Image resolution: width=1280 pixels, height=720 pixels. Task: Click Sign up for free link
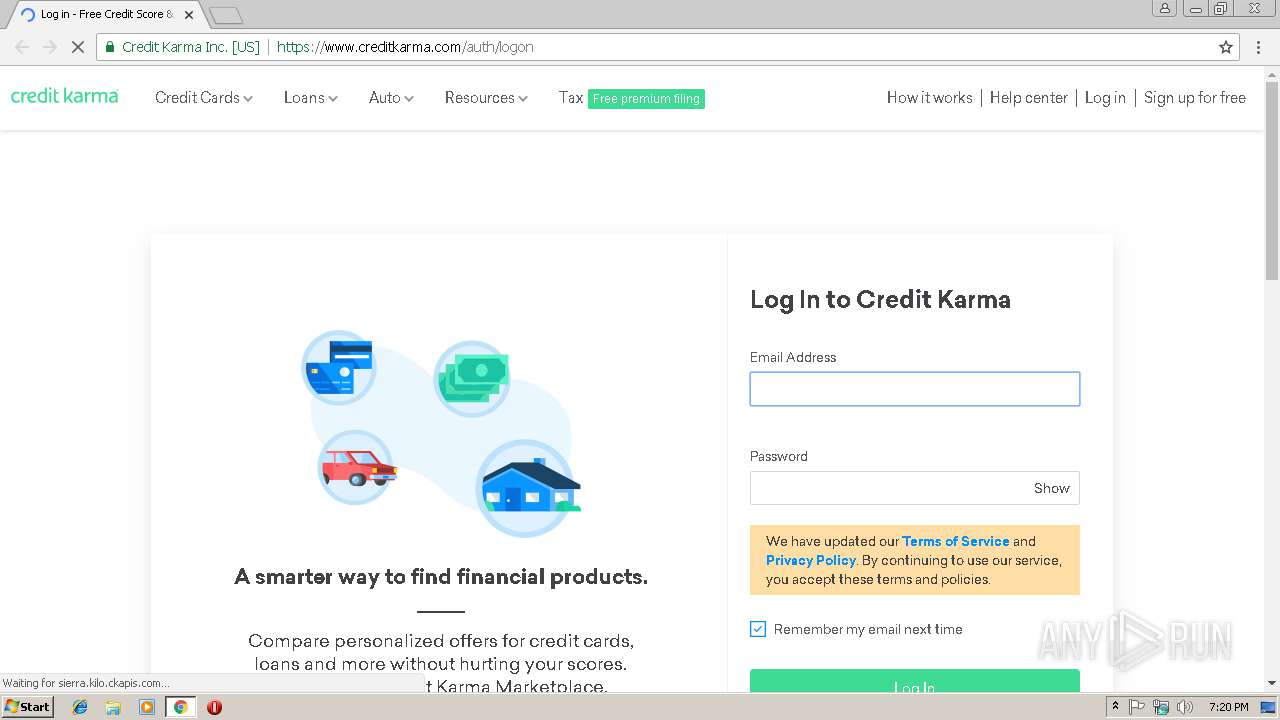(1194, 98)
